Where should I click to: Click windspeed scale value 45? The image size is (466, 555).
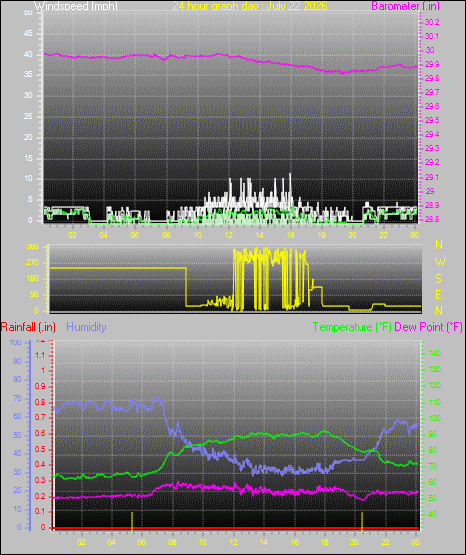28,33
